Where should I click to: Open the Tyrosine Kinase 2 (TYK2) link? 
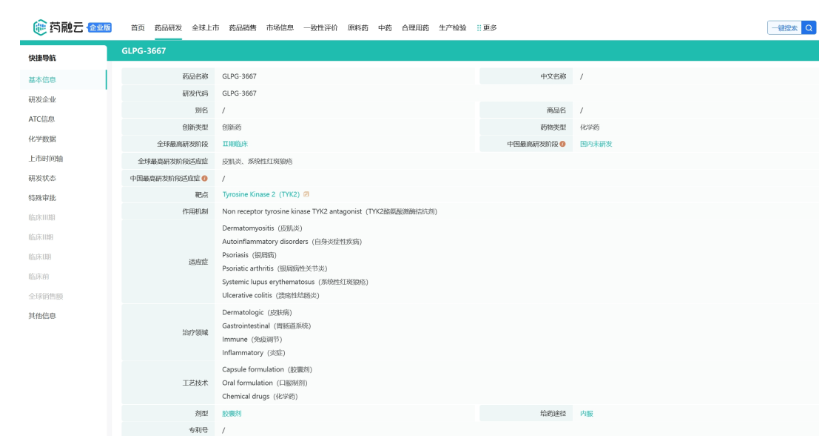(261, 194)
